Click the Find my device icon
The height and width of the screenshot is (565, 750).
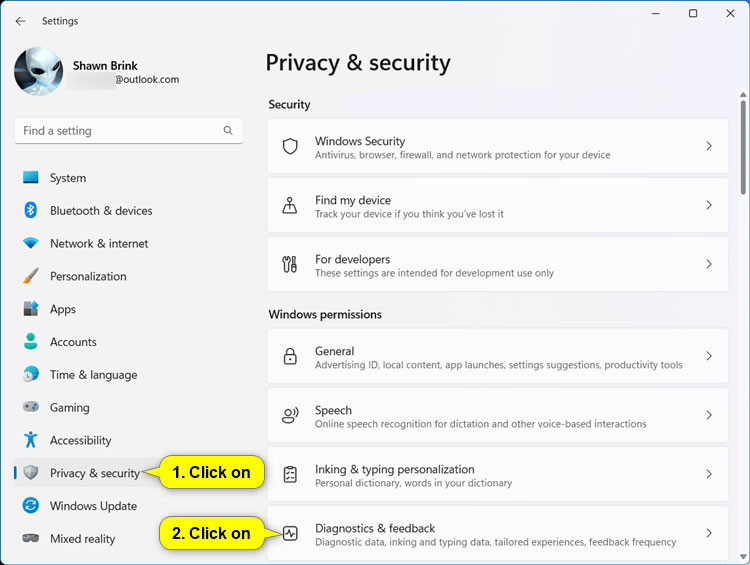290,206
